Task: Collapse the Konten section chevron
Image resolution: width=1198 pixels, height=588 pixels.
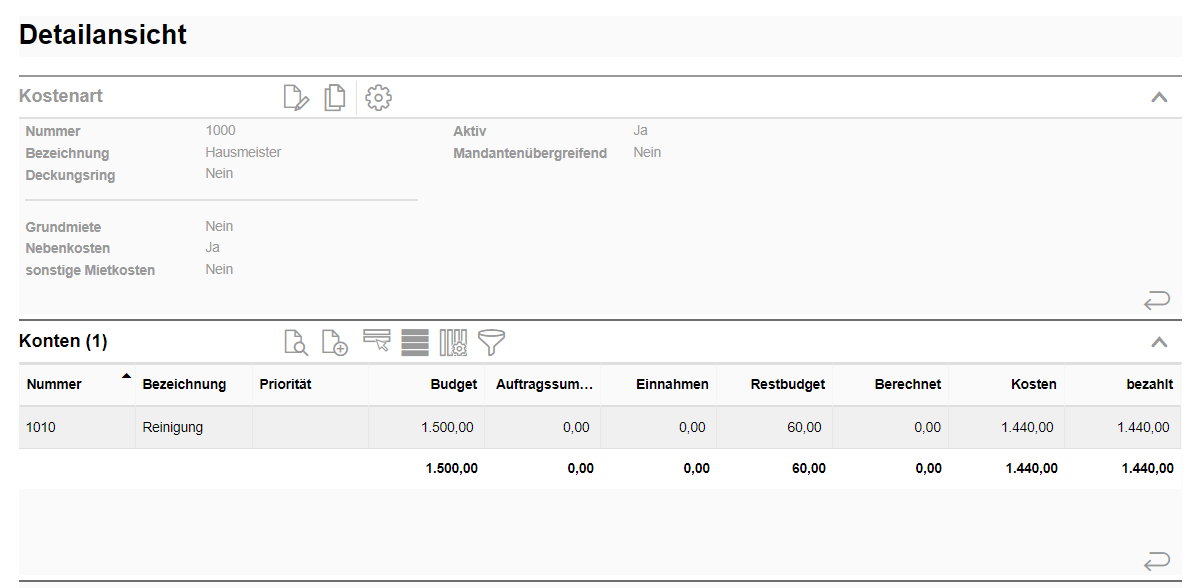Action: (x=1159, y=342)
